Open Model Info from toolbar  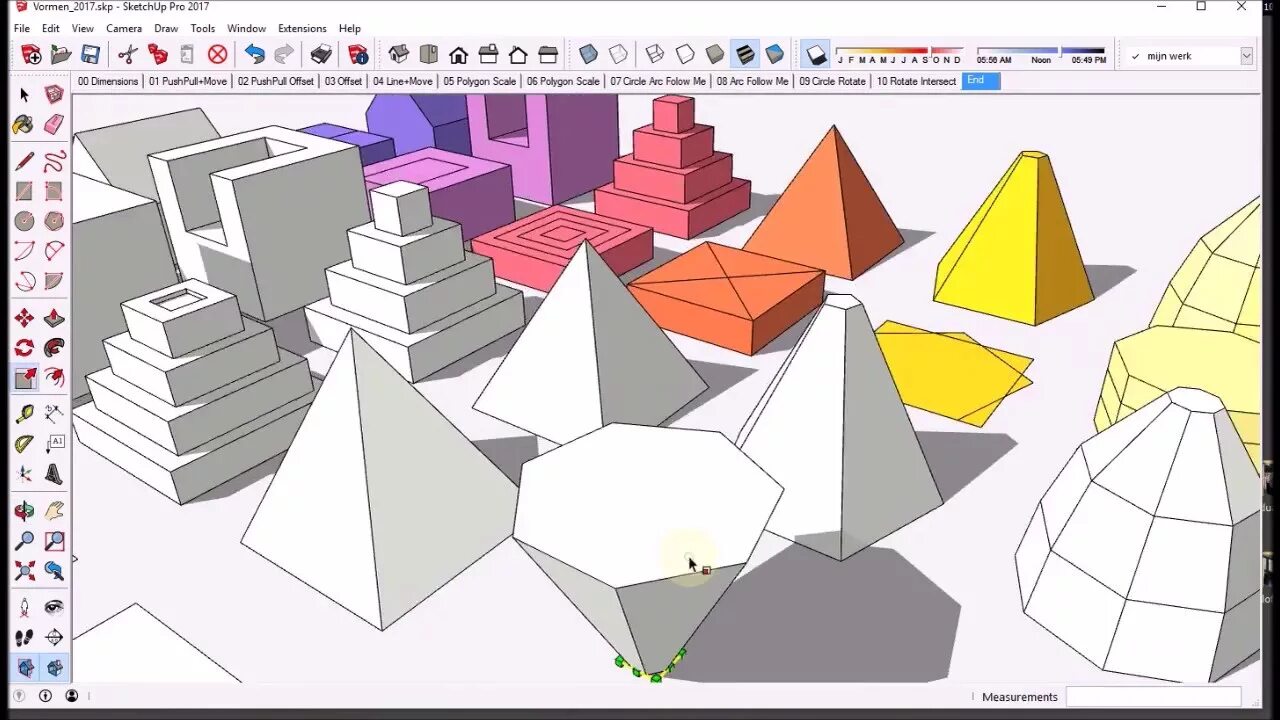click(358, 55)
